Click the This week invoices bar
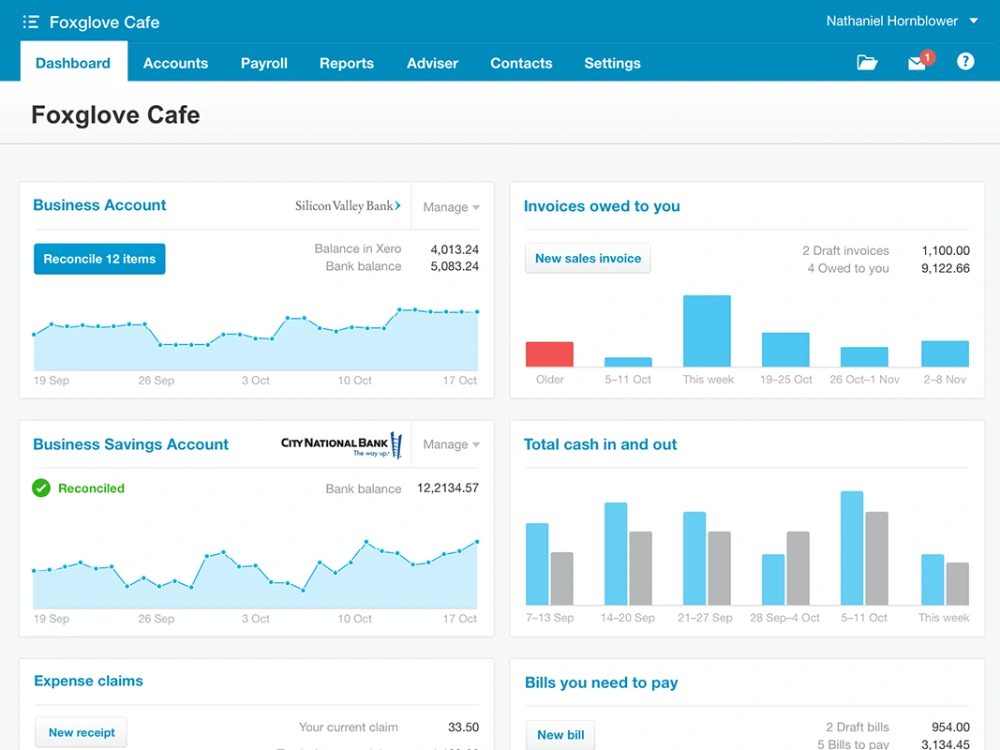This screenshot has width=1000, height=750. pyautogui.click(x=707, y=331)
